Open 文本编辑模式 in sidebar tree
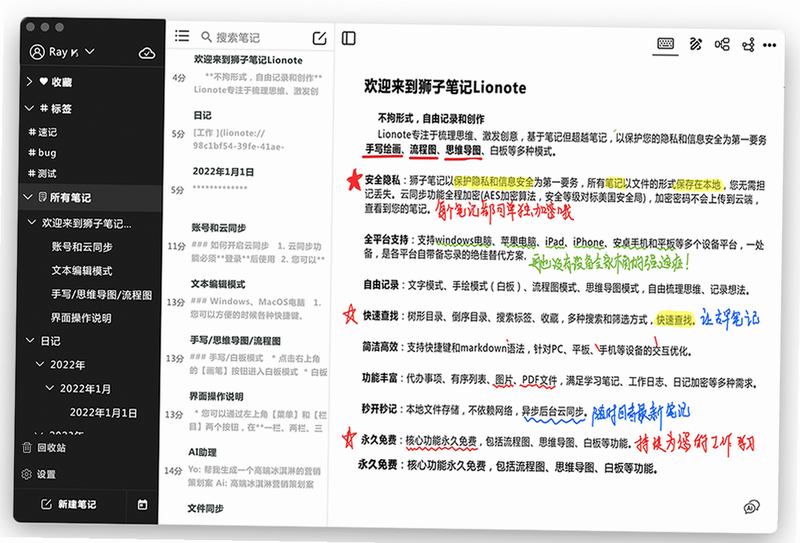 82,270
